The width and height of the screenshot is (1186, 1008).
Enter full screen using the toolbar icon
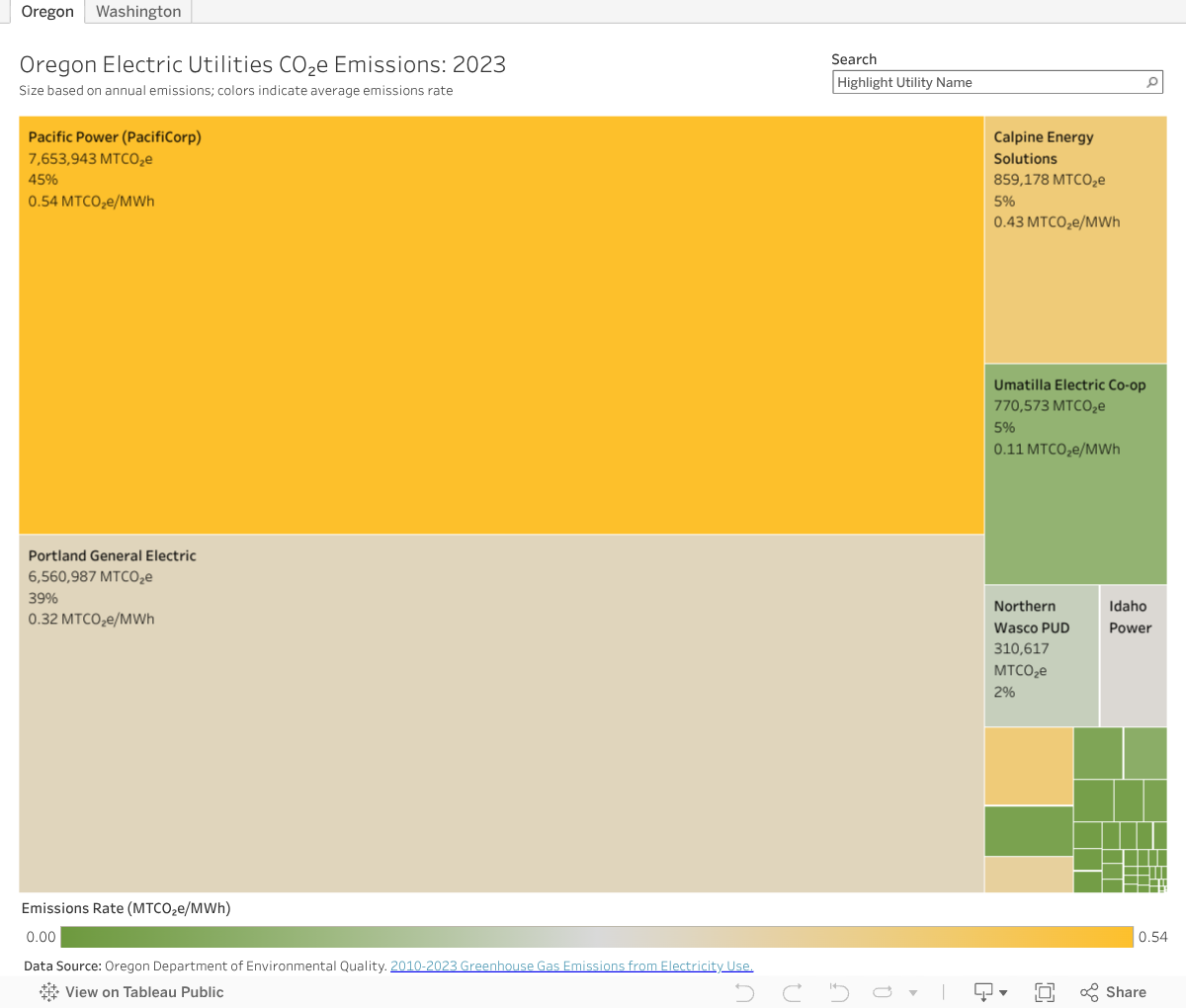tap(1045, 992)
